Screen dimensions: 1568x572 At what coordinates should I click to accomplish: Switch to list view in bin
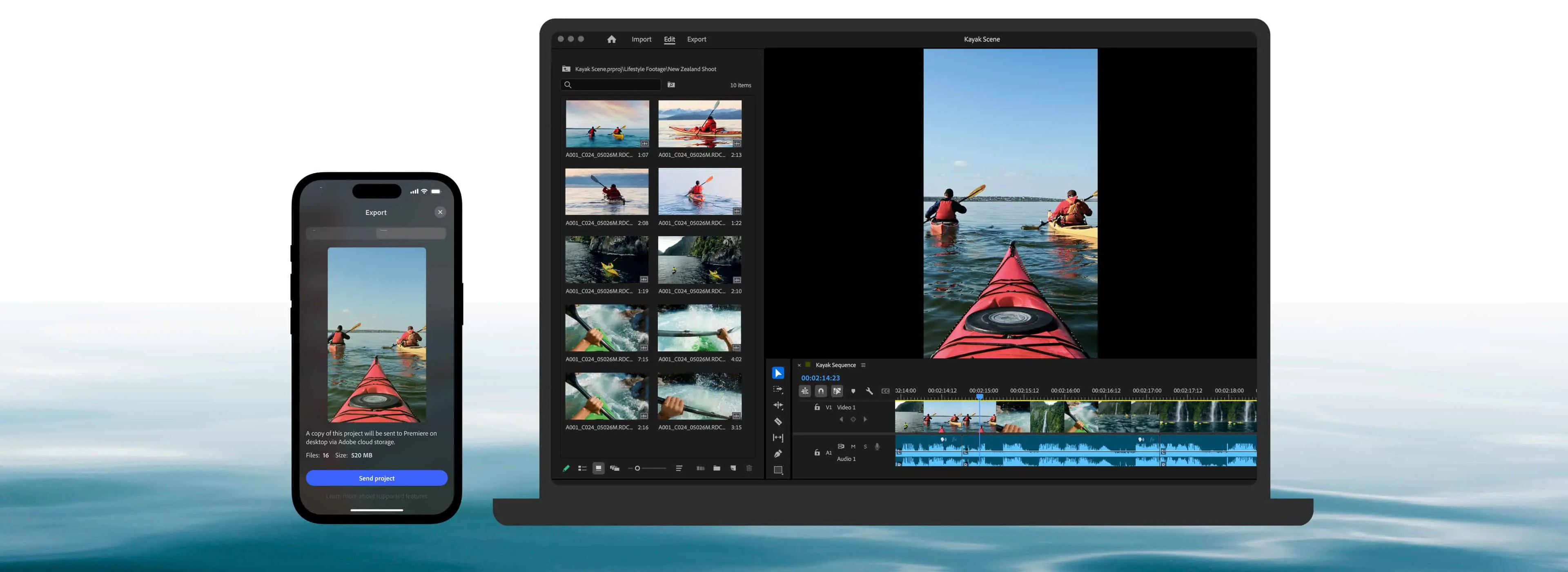582,469
